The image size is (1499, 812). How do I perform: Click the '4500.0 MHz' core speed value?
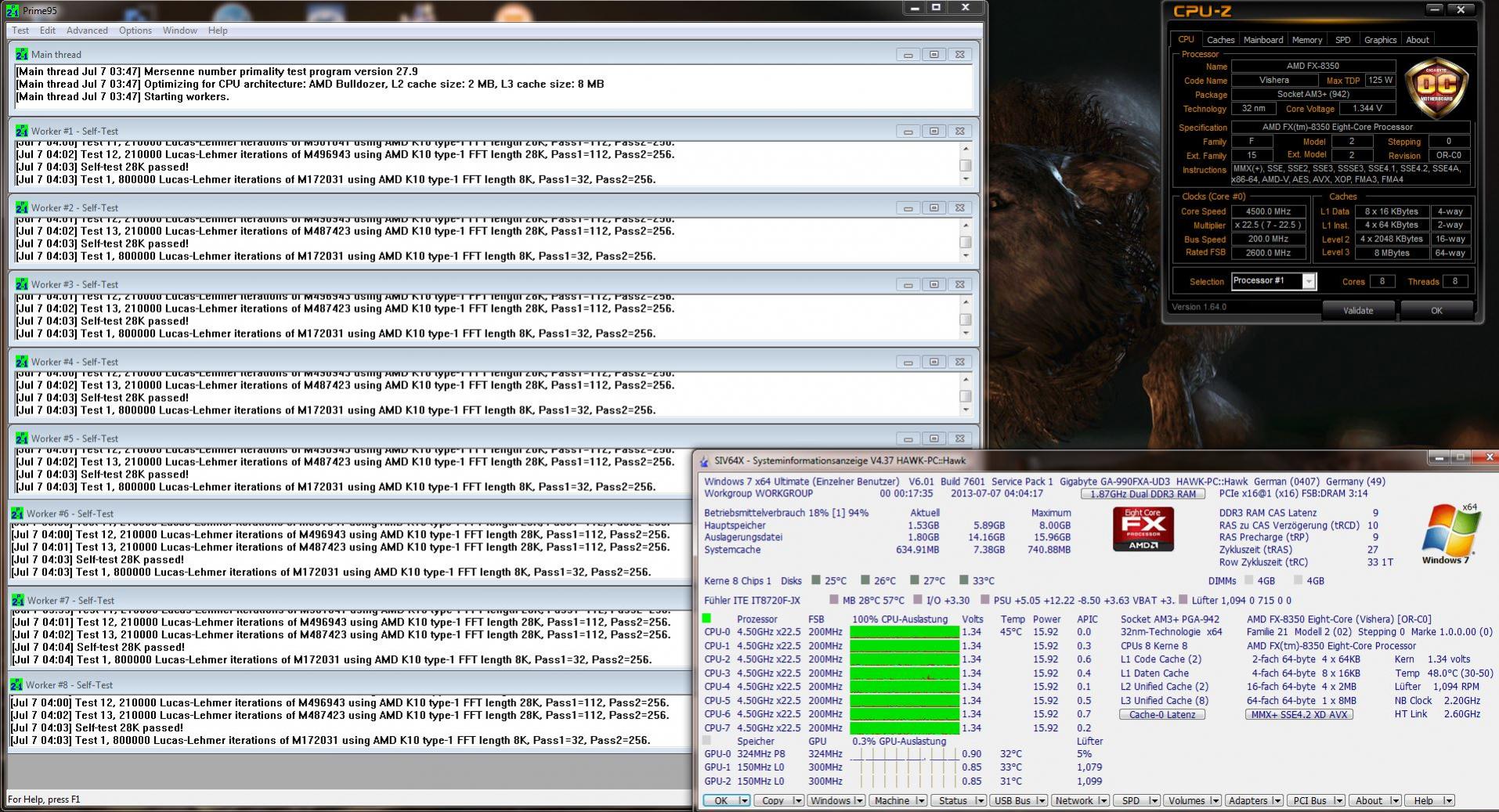point(1268,211)
